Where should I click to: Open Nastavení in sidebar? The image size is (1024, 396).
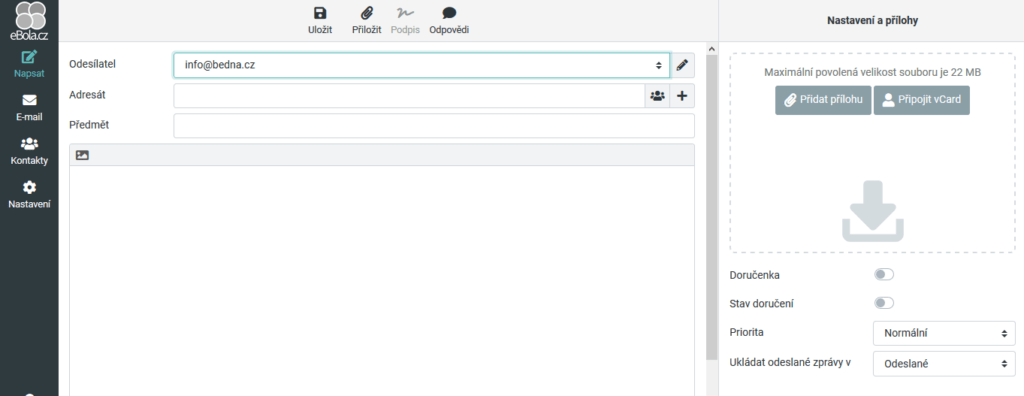[x=29, y=195]
